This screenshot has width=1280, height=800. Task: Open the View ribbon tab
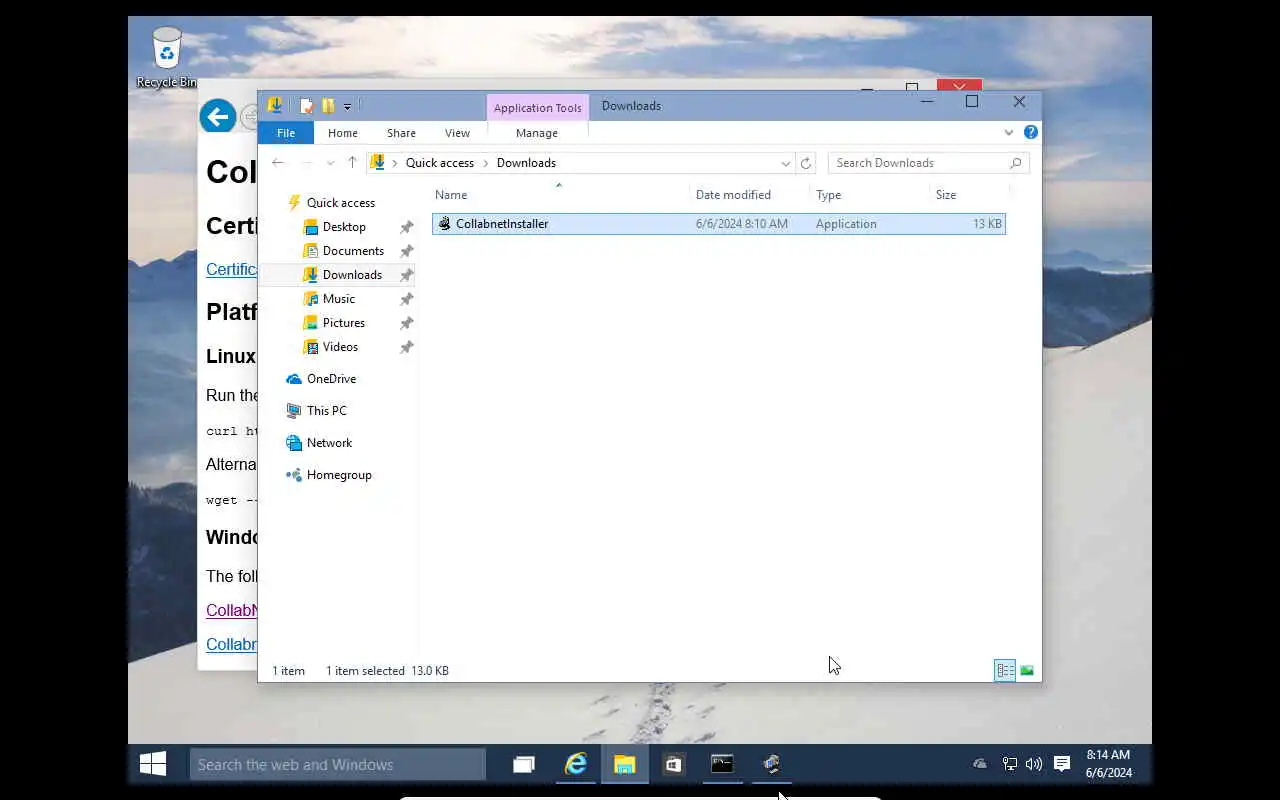tap(457, 133)
